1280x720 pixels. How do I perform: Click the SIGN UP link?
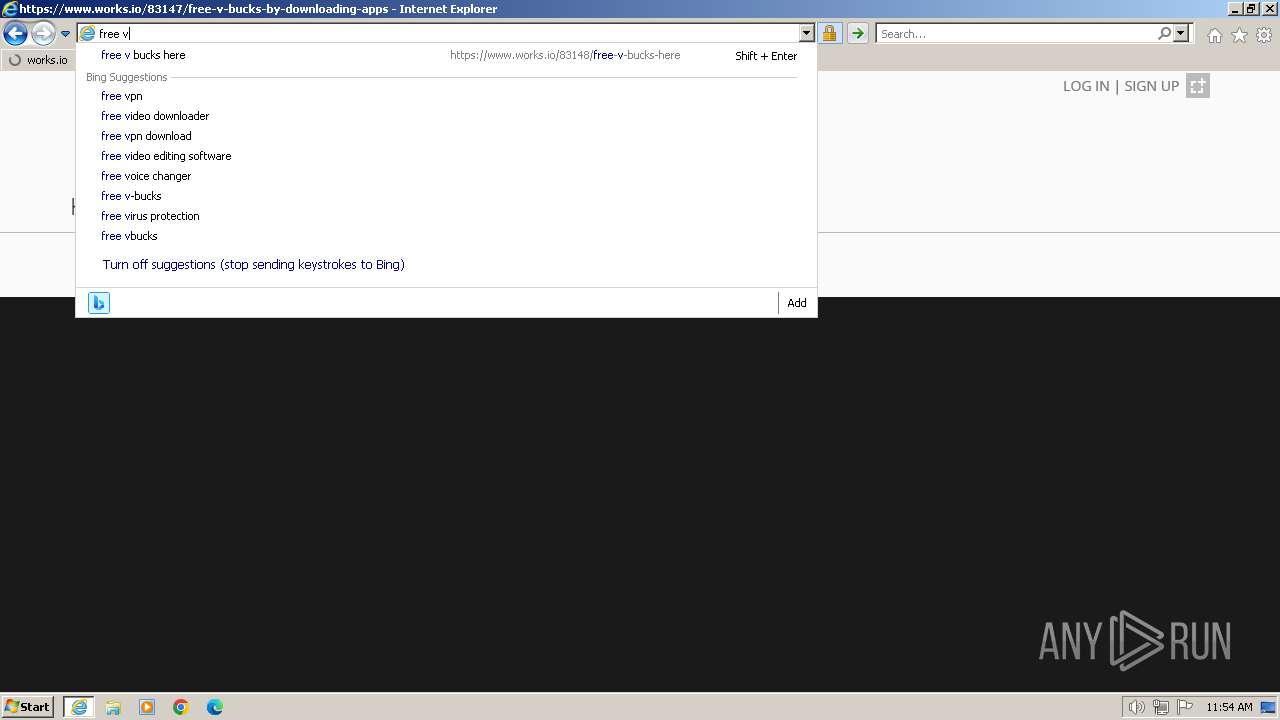point(1152,86)
